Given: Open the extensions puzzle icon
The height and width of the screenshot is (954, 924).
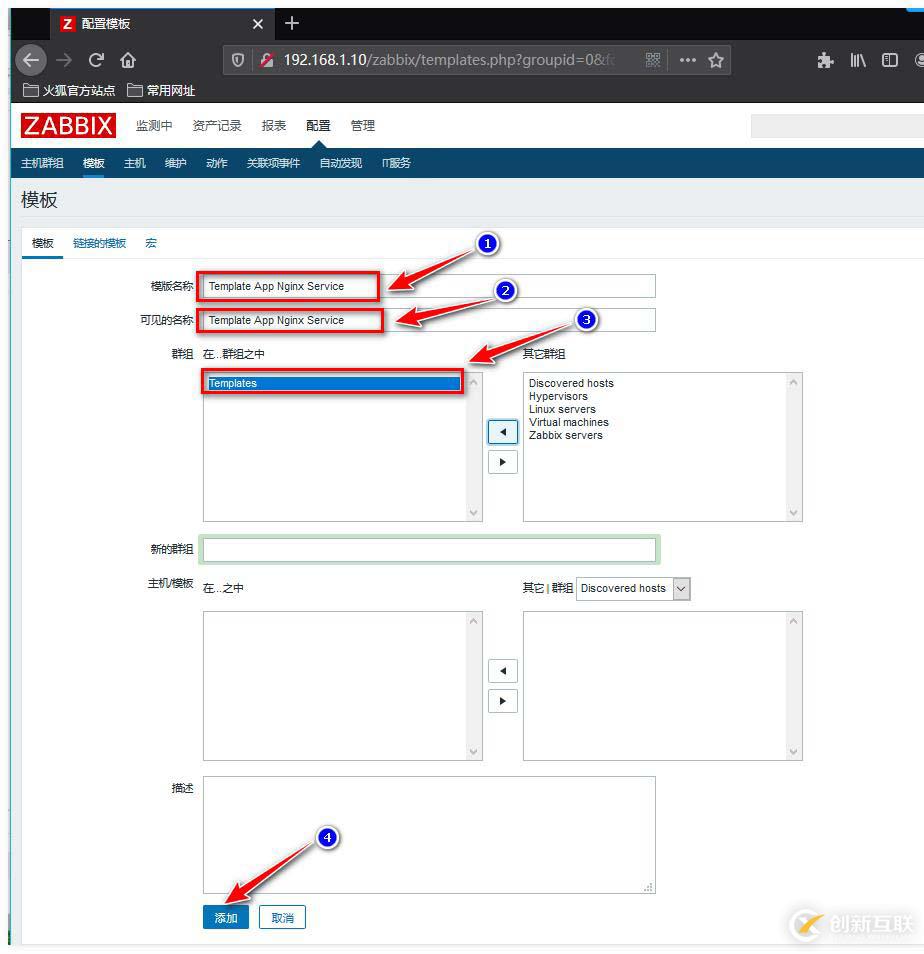Looking at the screenshot, I should point(825,60).
